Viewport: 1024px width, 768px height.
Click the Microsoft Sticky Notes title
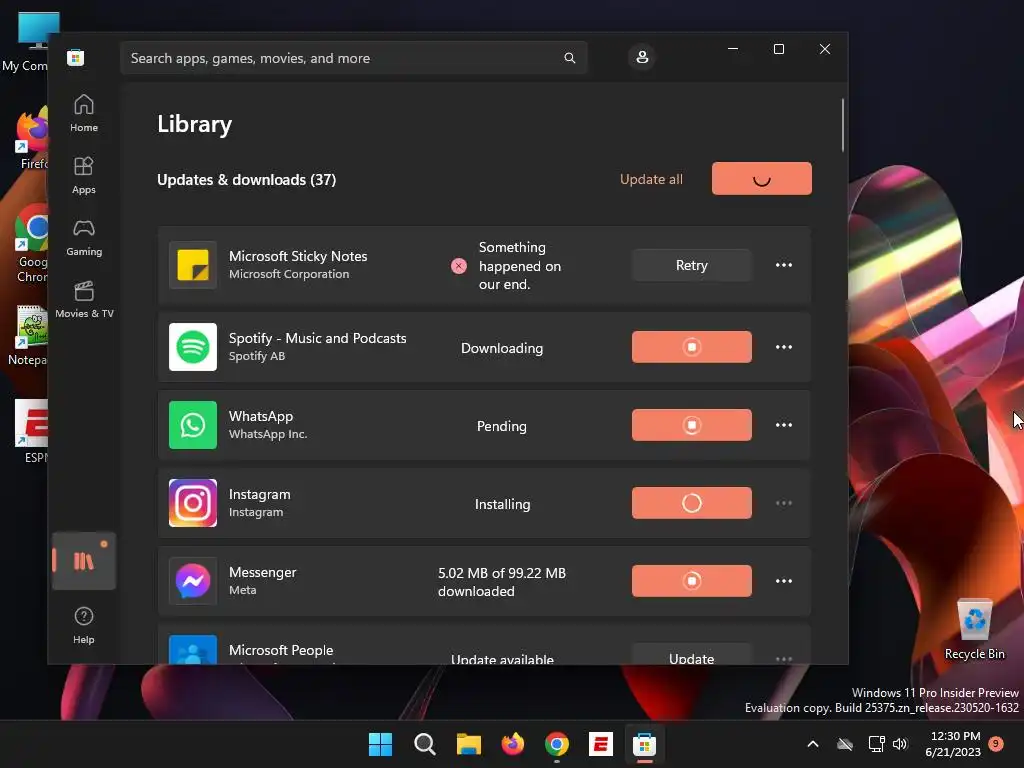click(x=298, y=256)
